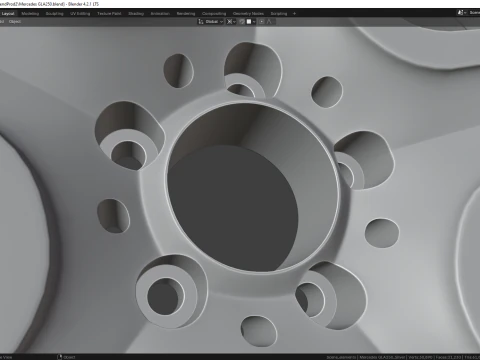Image resolution: width=480 pixels, height=360 pixels.
Task: Click the transform orientation axes icon
Action: click(201, 22)
